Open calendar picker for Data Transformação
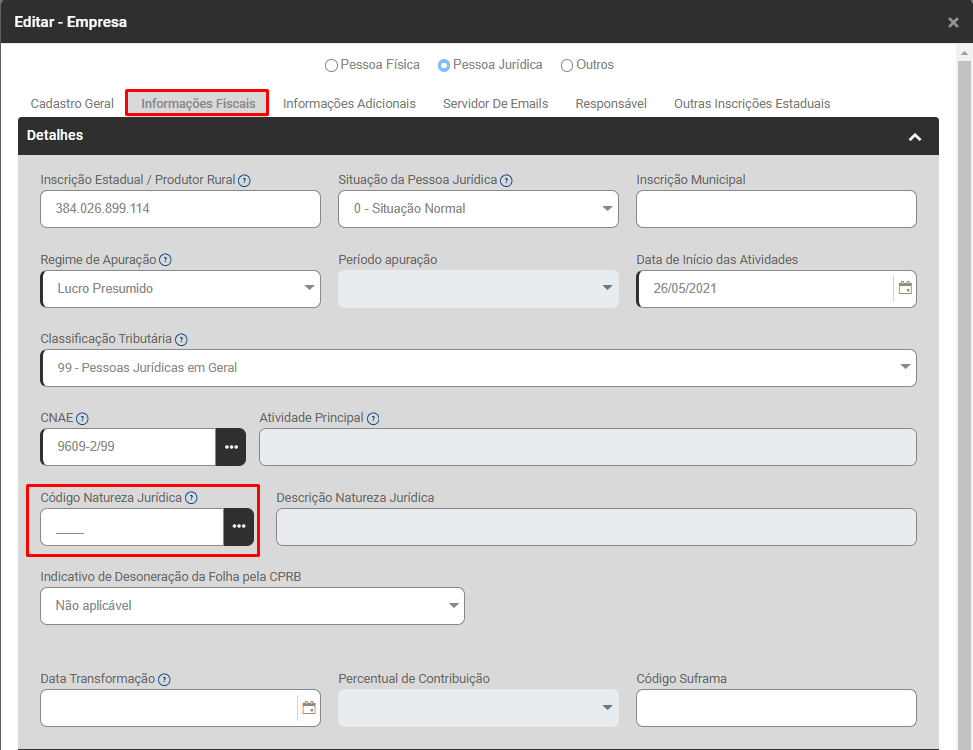This screenshot has width=973, height=750. tap(309, 708)
